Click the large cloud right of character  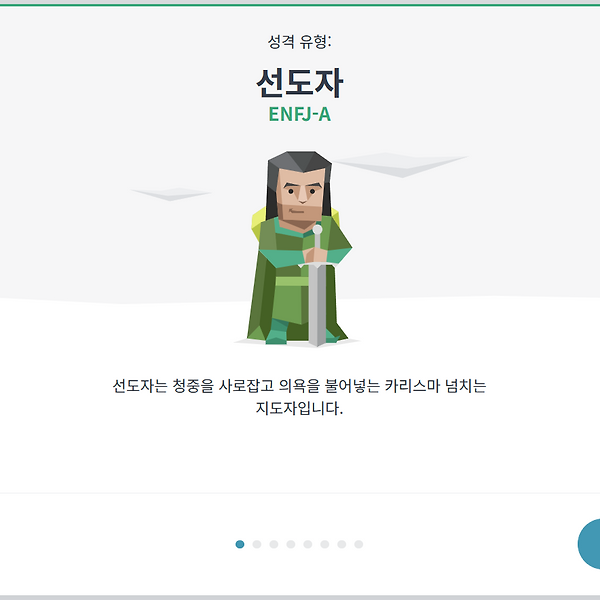click(400, 165)
